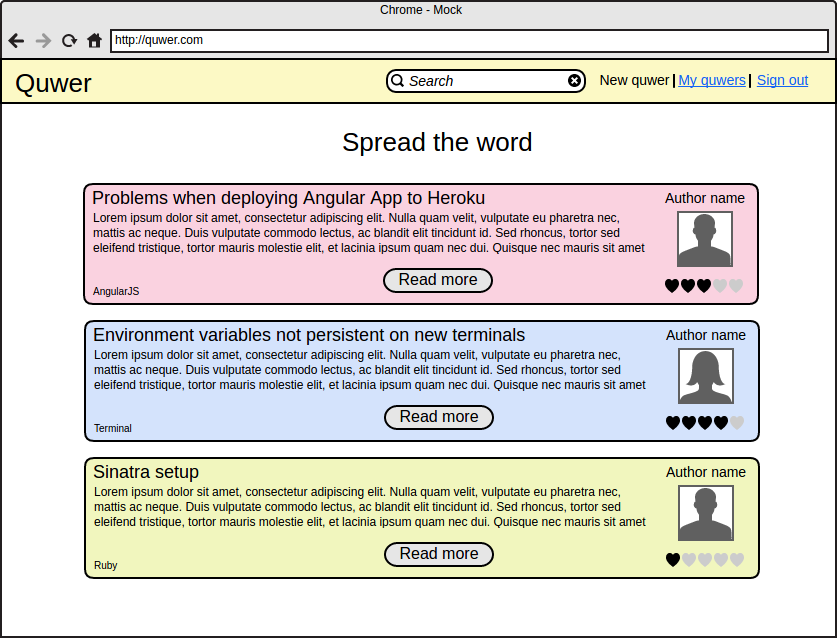The image size is (837, 638).
Task: Open the female author avatar on the Terminal post
Action: (706, 376)
